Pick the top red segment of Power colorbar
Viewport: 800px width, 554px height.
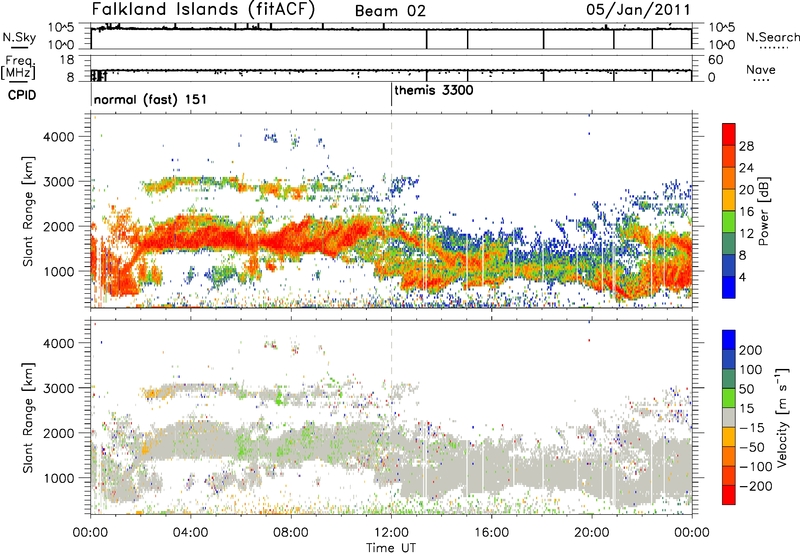(x=729, y=134)
